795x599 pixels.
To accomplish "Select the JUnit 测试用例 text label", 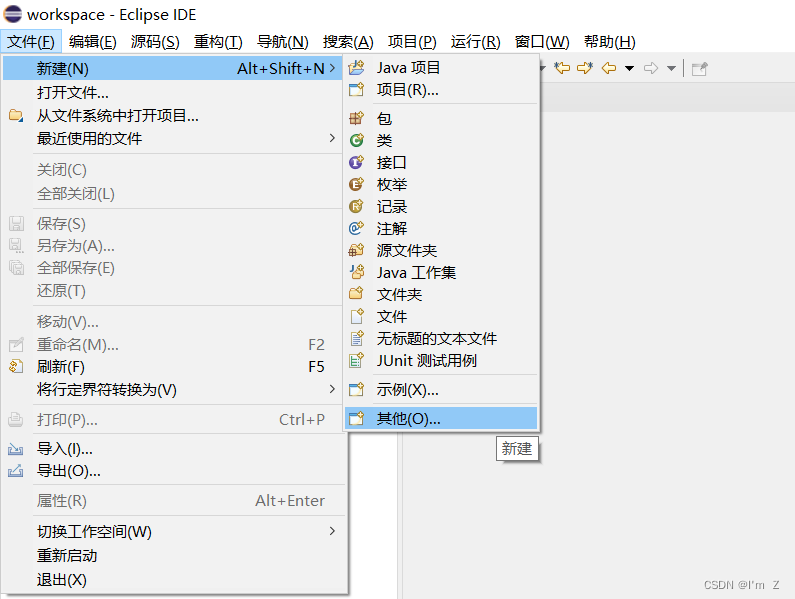I will (x=426, y=361).
